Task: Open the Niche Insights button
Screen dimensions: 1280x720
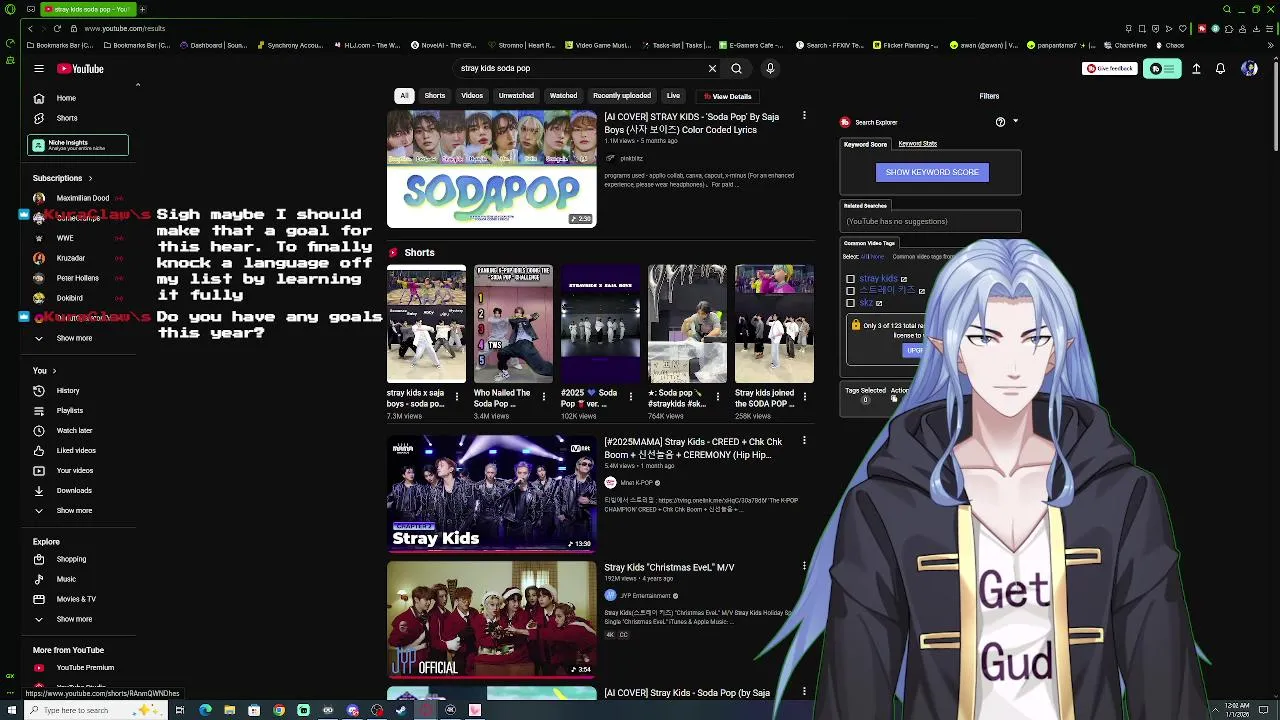Action: point(78,145)
